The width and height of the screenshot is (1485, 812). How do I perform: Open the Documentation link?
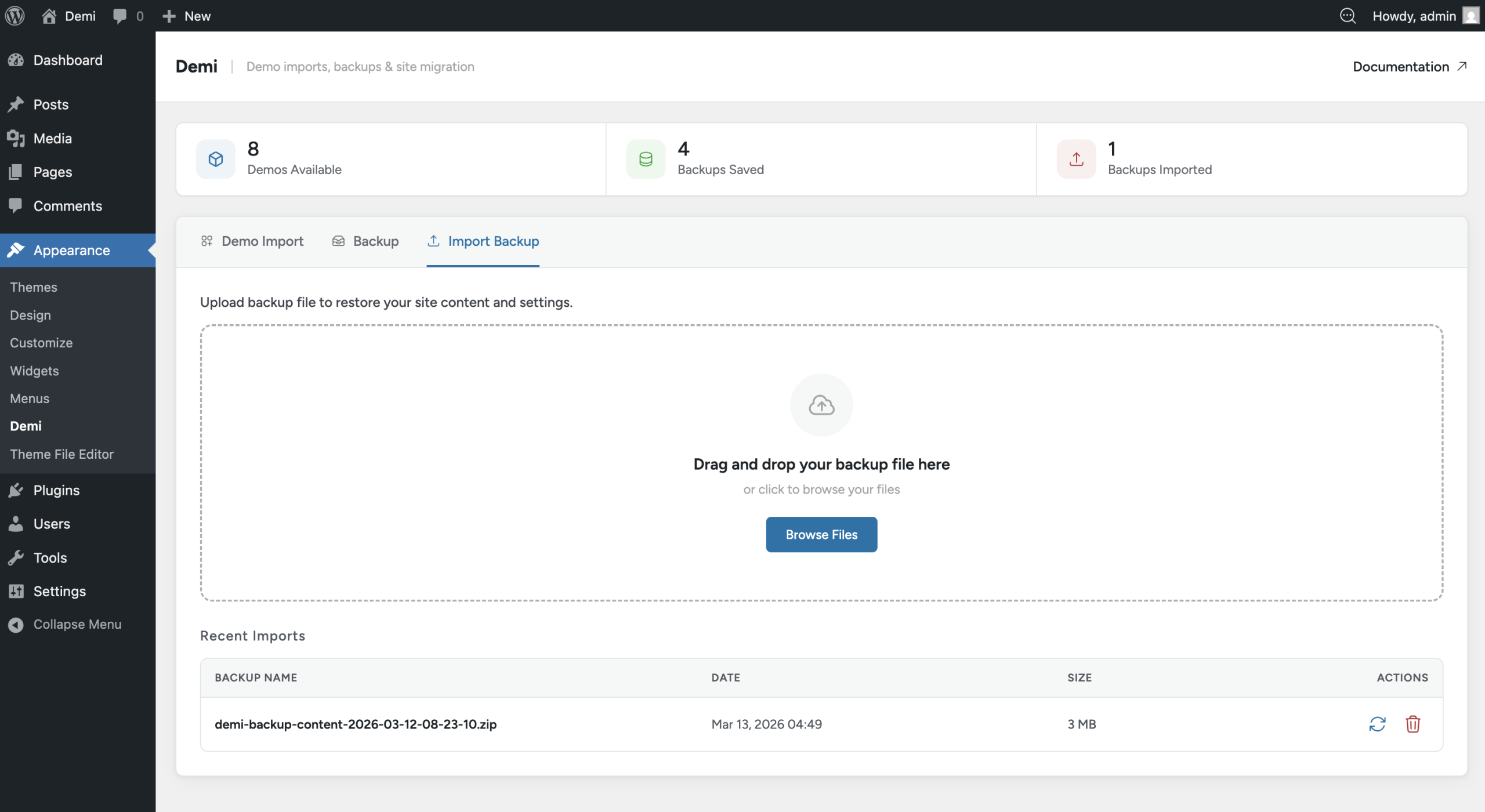pos(1409,67)
